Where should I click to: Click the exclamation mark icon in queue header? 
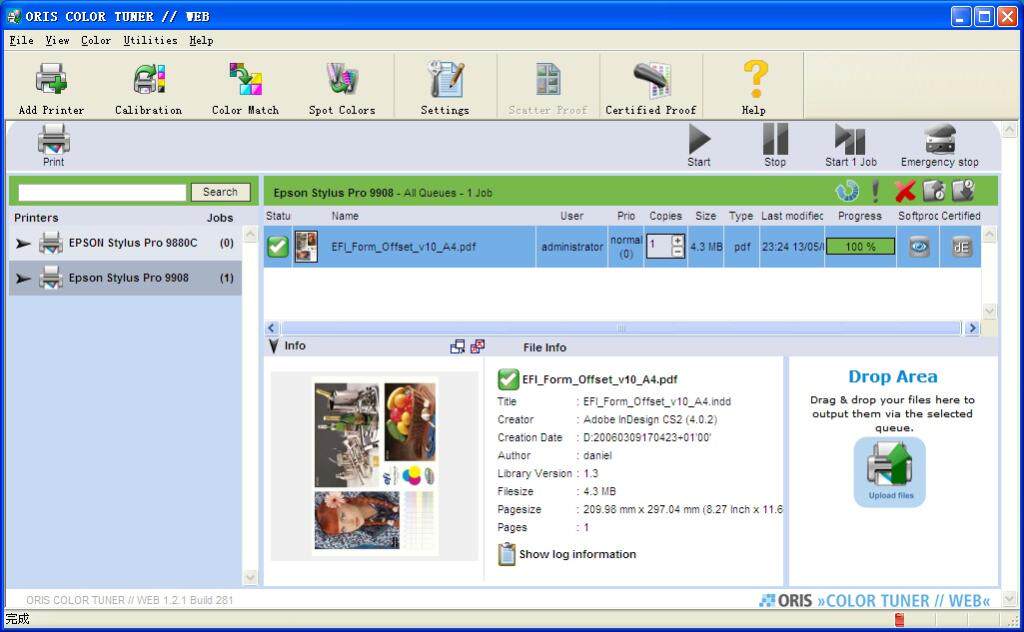[875, 191]
